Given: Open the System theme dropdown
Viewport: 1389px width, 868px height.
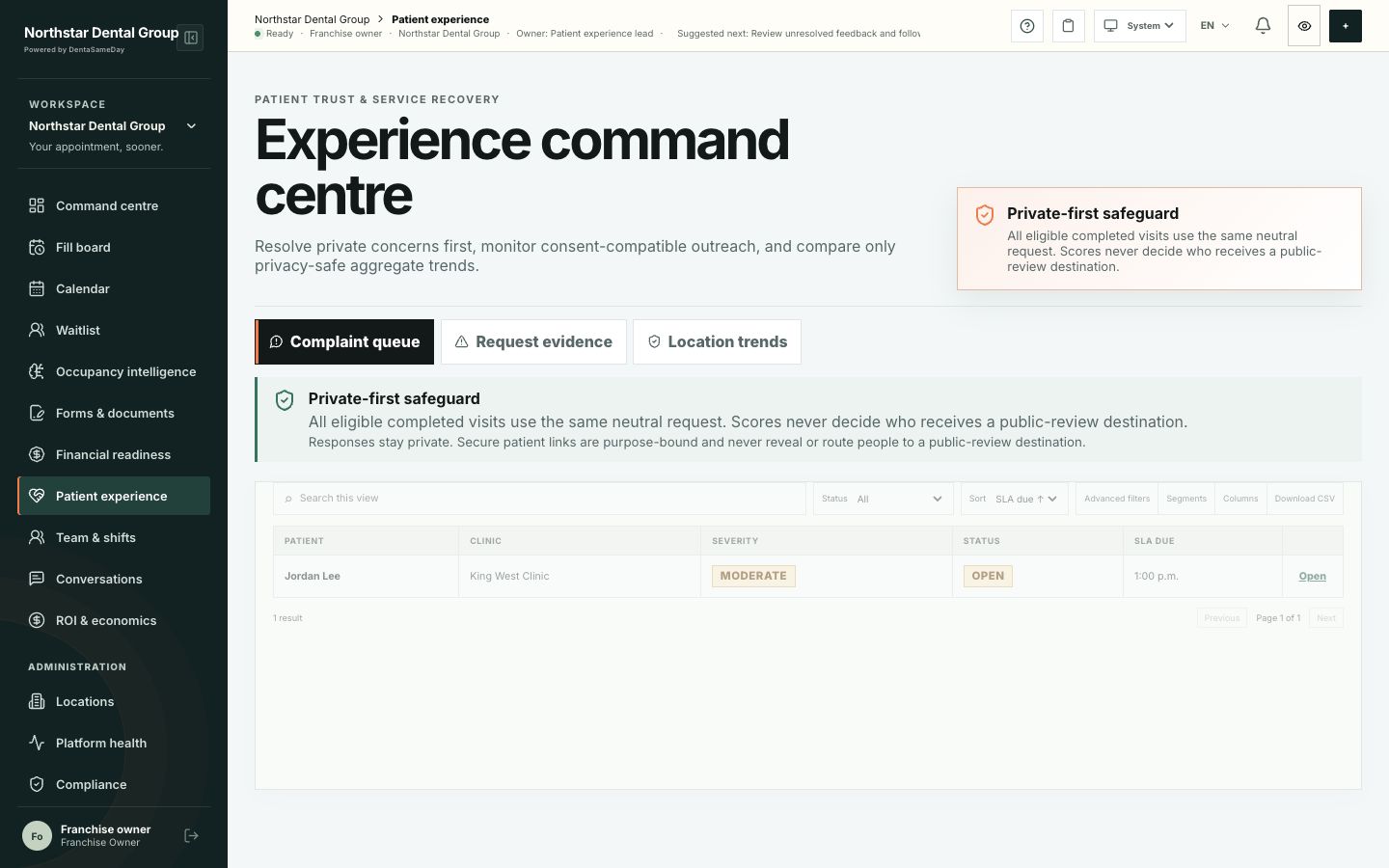Looking at the screenshot, I should 1140,26.
